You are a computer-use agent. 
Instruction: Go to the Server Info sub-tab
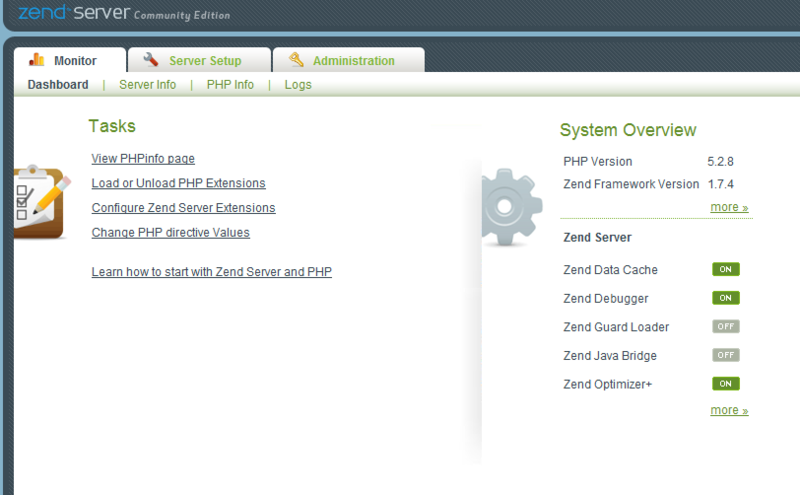(x=147, y=85)
